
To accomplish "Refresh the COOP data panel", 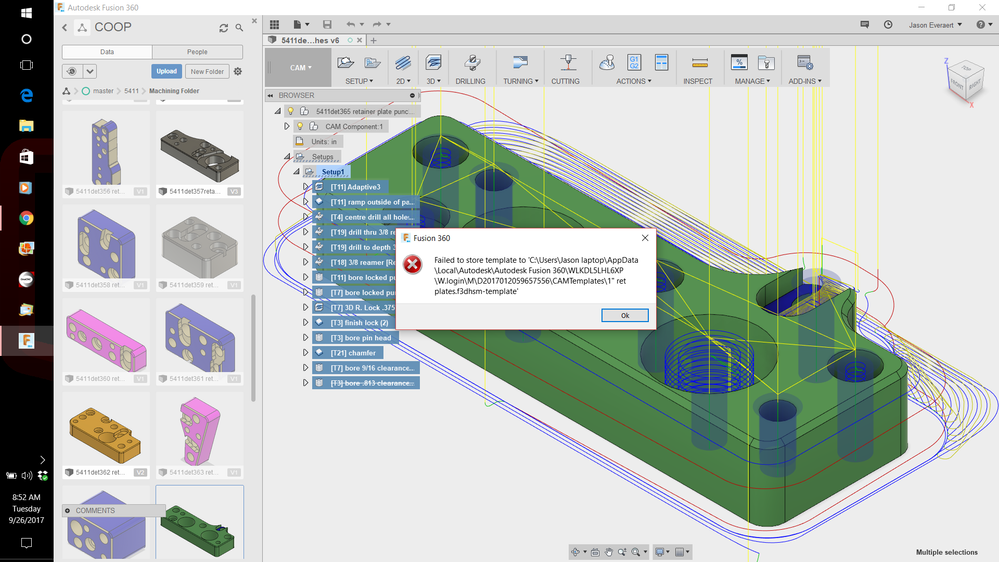I will click(x=224, y=28).
